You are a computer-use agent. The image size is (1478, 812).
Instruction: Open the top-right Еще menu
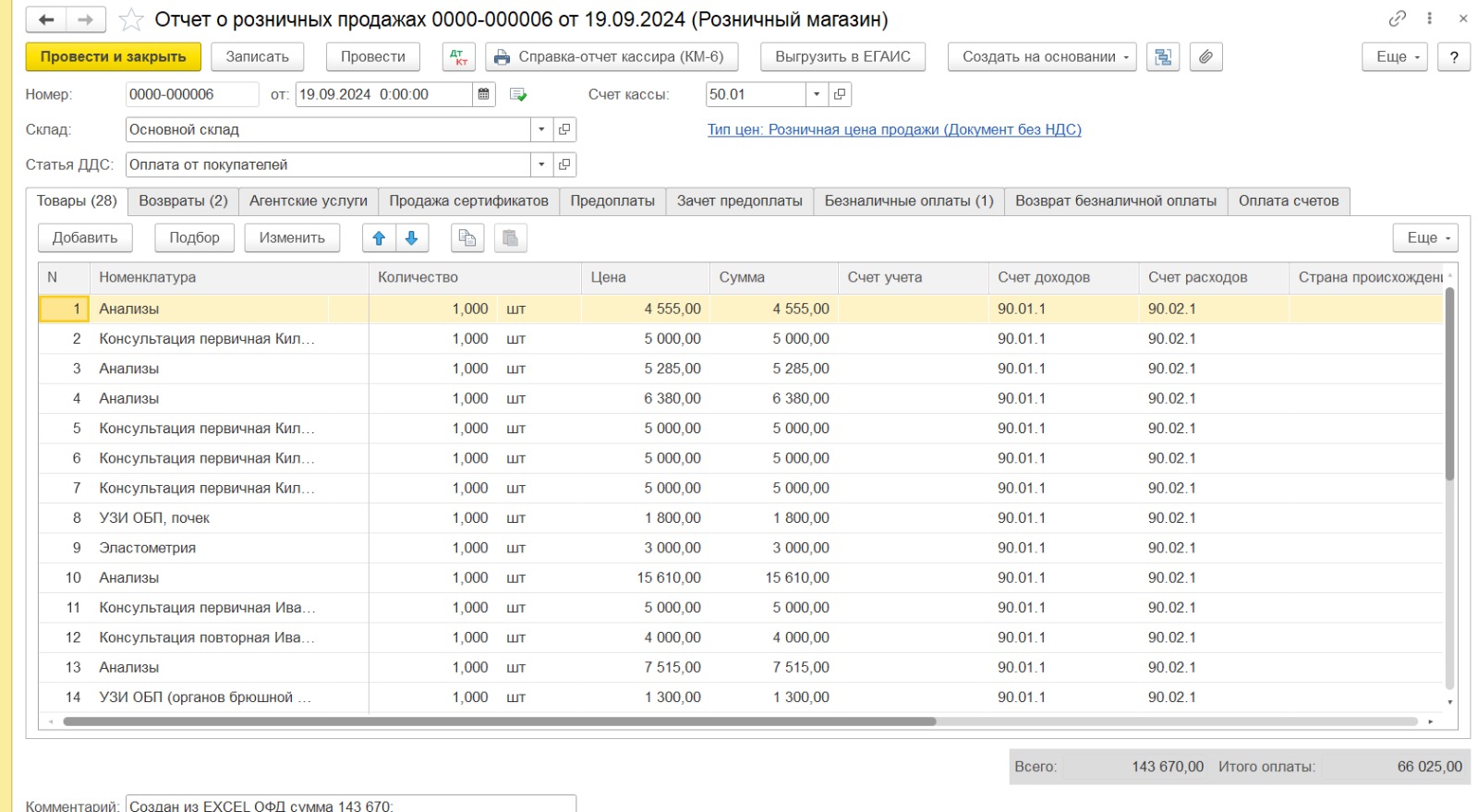[1396, 57]
